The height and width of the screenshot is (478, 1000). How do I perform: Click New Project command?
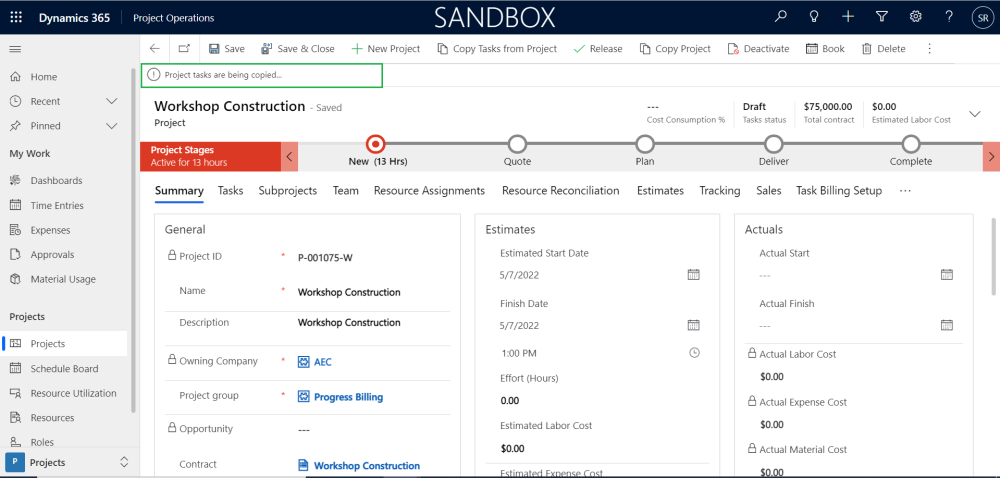(386, 48)
